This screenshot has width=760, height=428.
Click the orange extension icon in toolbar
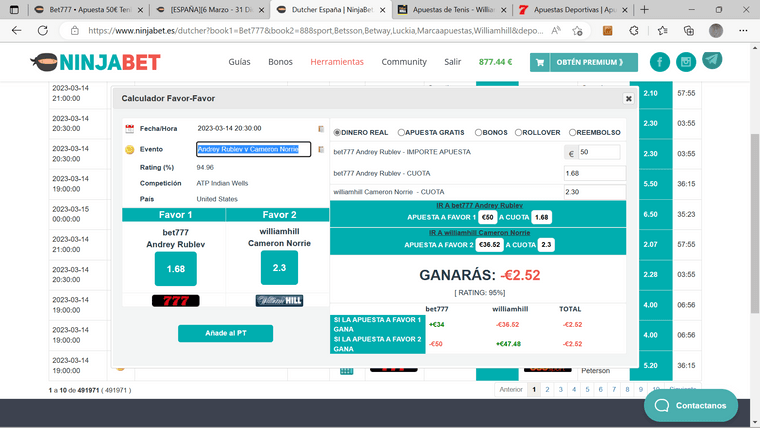[x=607, y=31]
